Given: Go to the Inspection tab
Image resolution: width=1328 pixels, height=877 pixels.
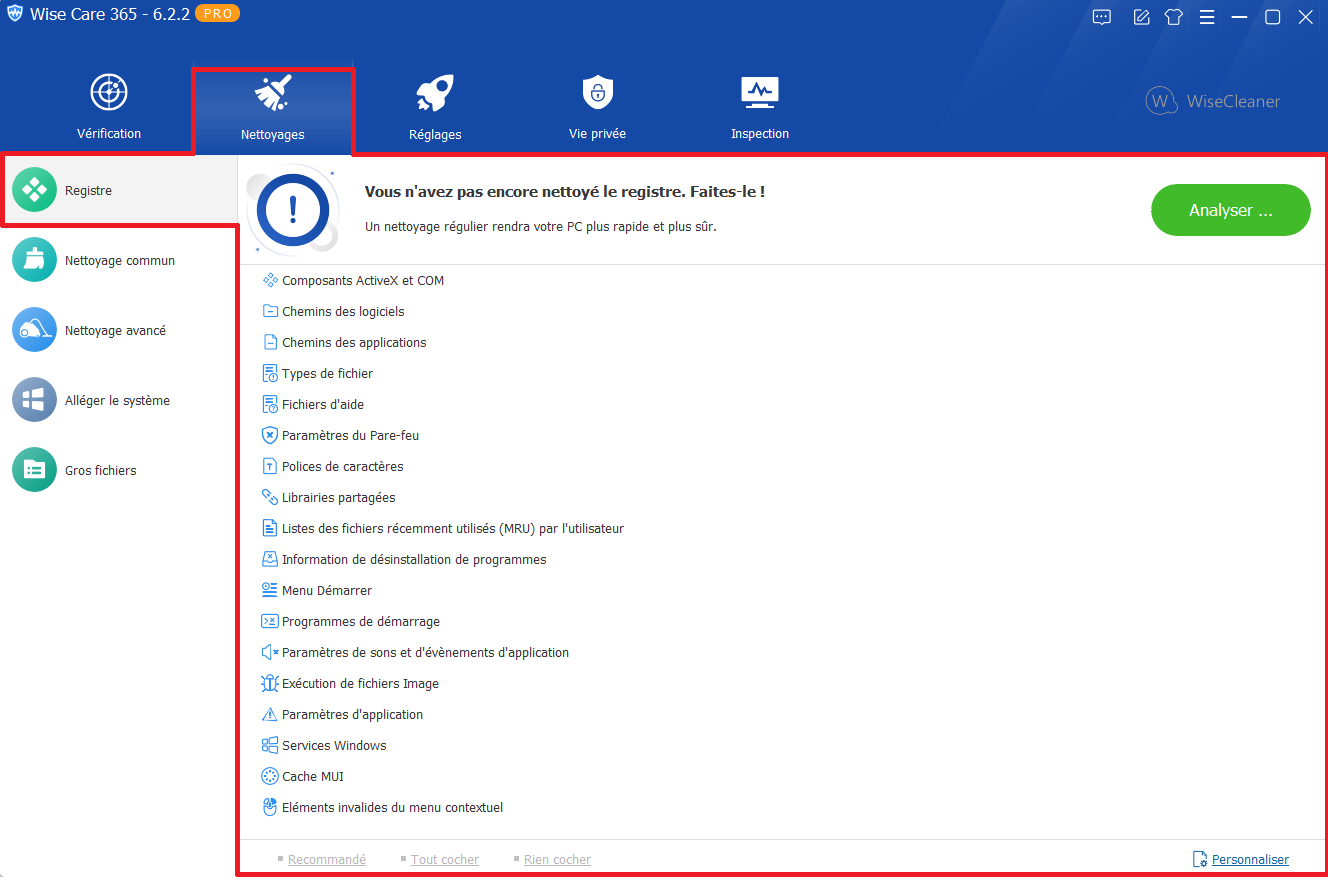Looking at the screenshot, I should coord(760,106).
